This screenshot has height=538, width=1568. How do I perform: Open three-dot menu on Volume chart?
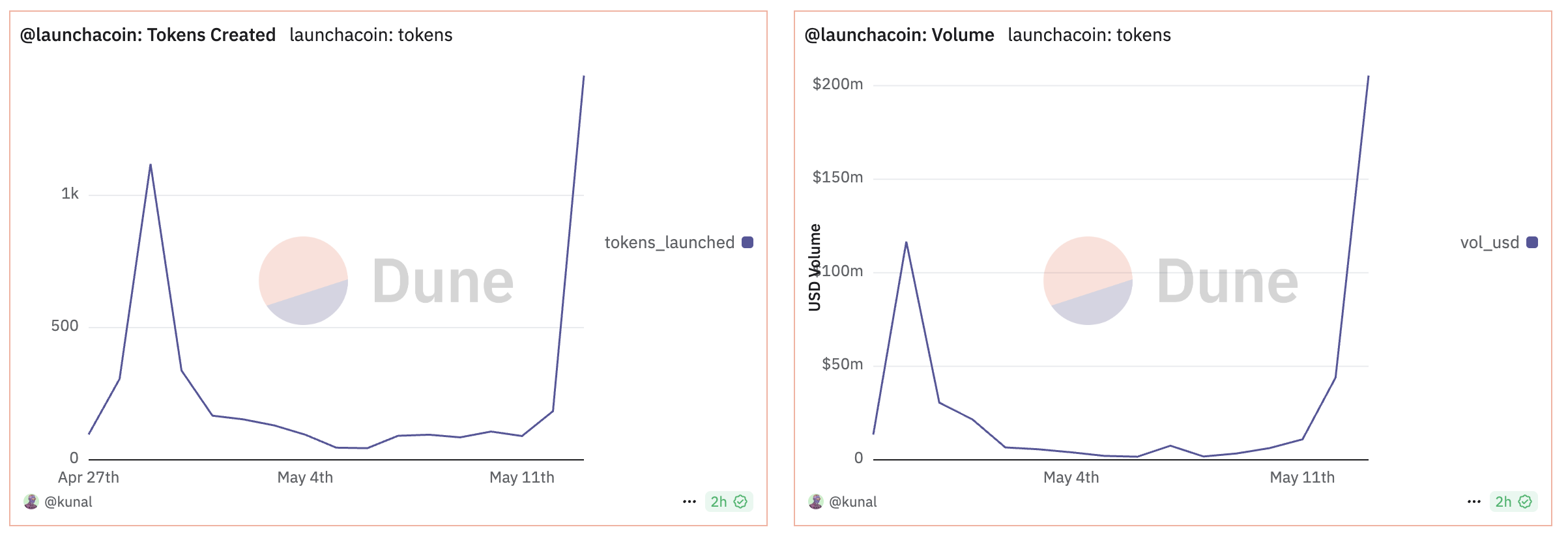[1474, 502]
